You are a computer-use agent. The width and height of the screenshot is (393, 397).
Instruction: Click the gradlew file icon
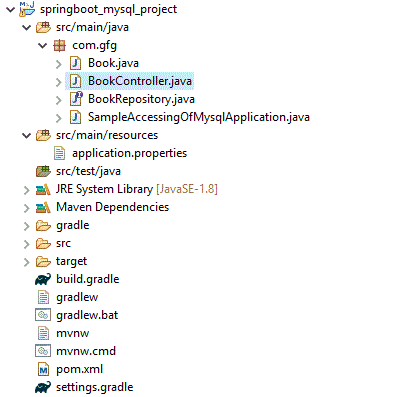(43, 297)
